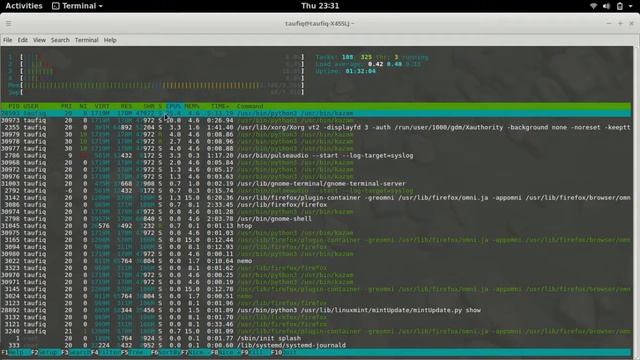Viewport: 640px width, 360px height.
Task: Open the Activities overview
Action: [x=24, y=6]
